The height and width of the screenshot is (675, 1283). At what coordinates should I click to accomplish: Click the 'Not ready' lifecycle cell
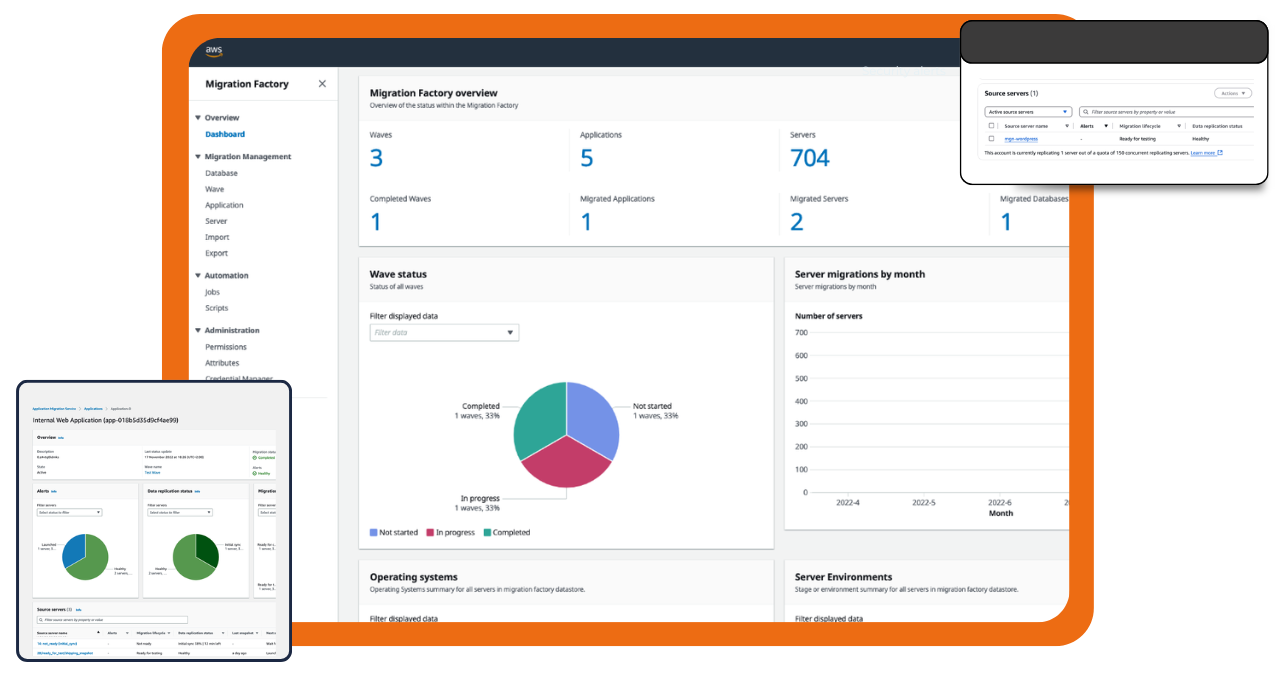[x=145, y=644]
